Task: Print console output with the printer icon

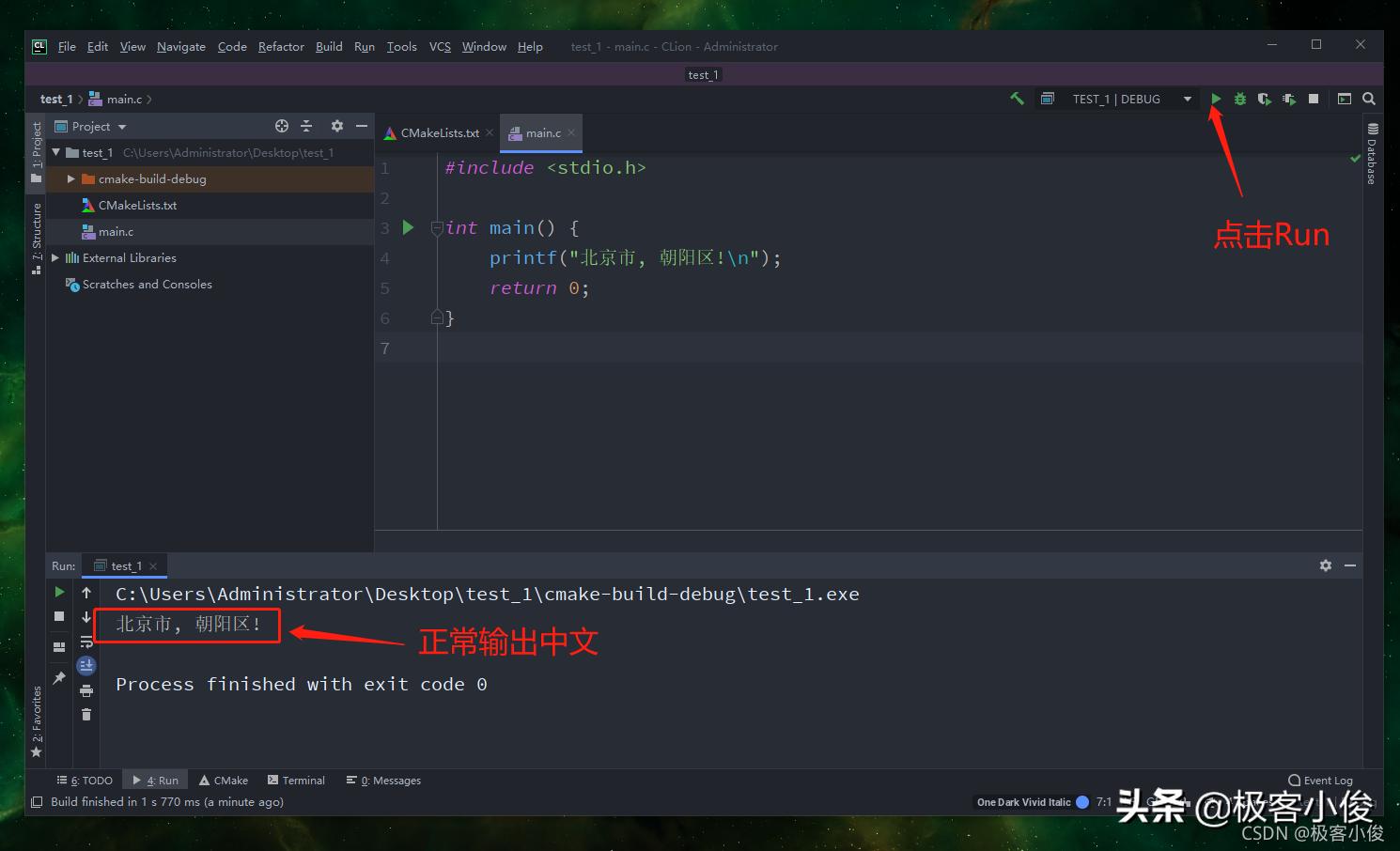Action: pyautogui.click(x=86, y=689)
